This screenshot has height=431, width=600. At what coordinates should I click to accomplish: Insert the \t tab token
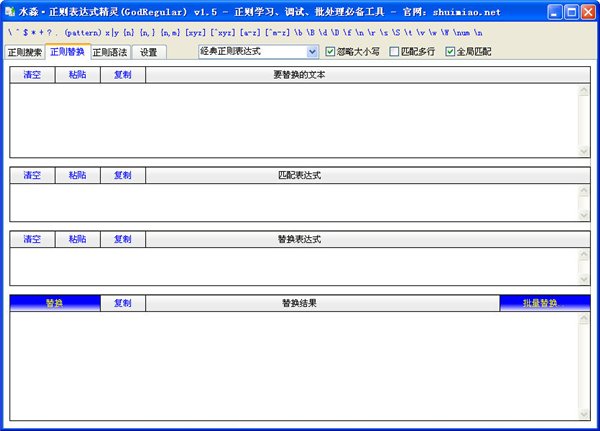(x=408, y=33)
